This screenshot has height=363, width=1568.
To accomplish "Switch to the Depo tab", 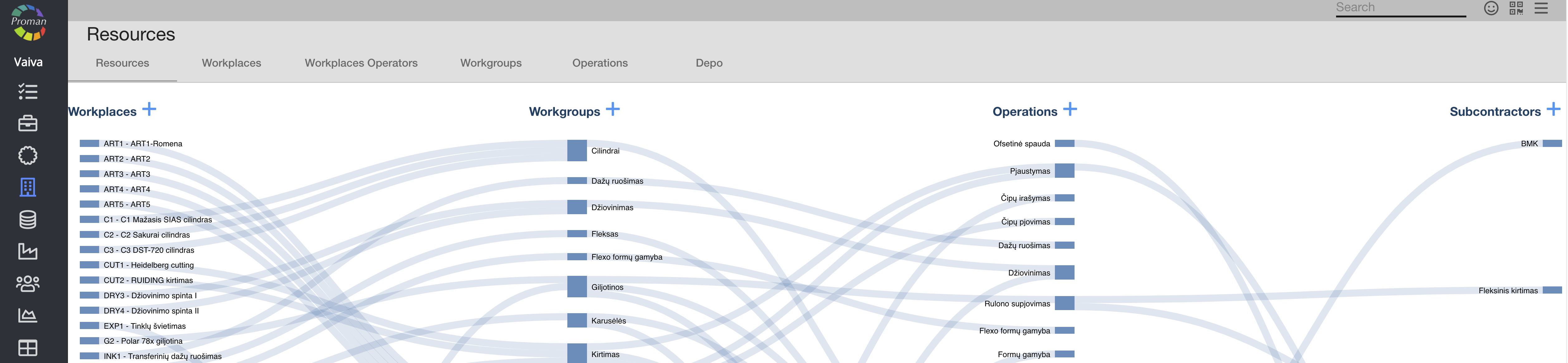I will [x=709, y=63].
